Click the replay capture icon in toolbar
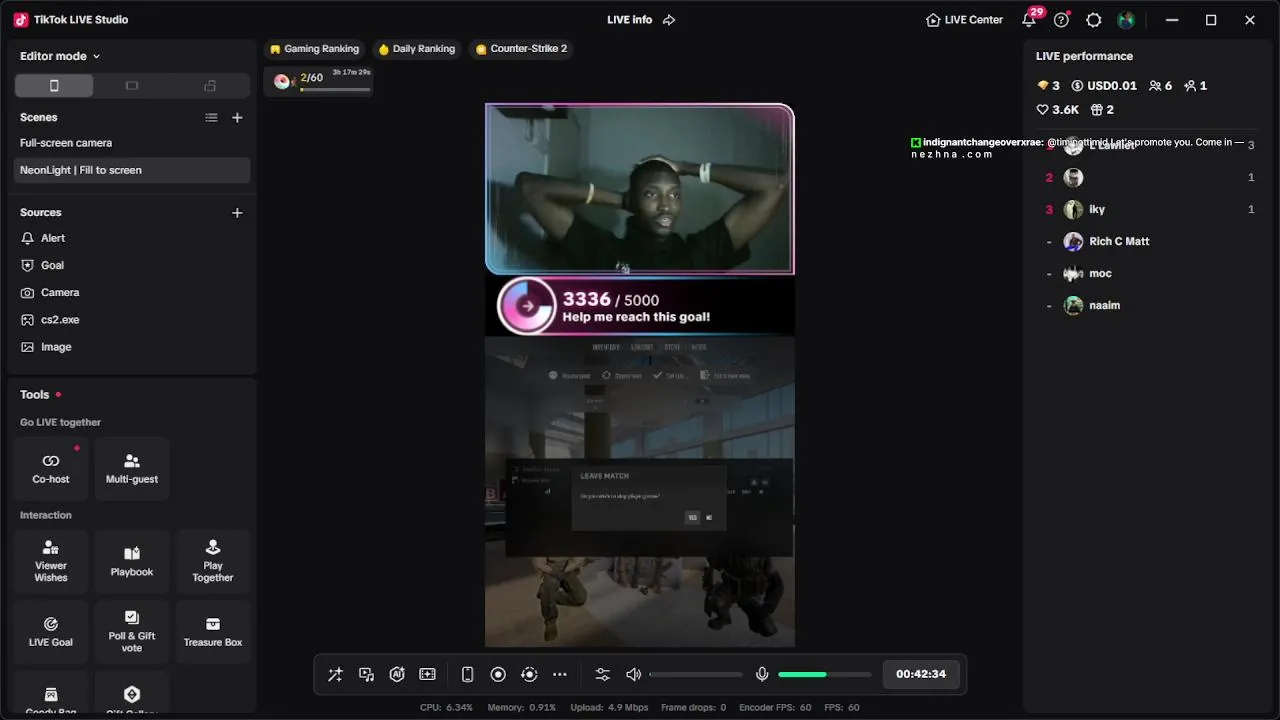This screenshot has height=720, width=1280. (x=529, y=674)
